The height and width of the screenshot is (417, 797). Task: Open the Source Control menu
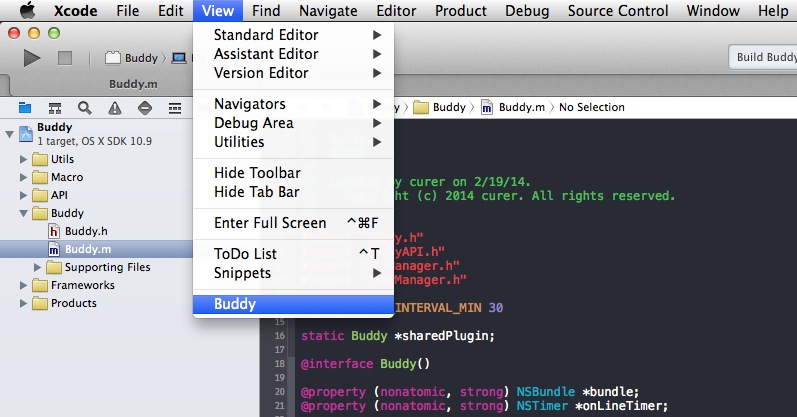click(618, 11)
